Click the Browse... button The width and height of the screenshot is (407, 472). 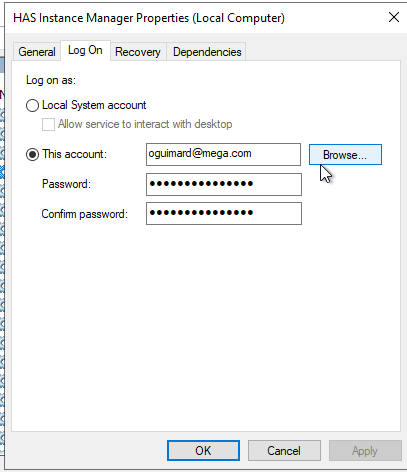(x=345, y=155)
